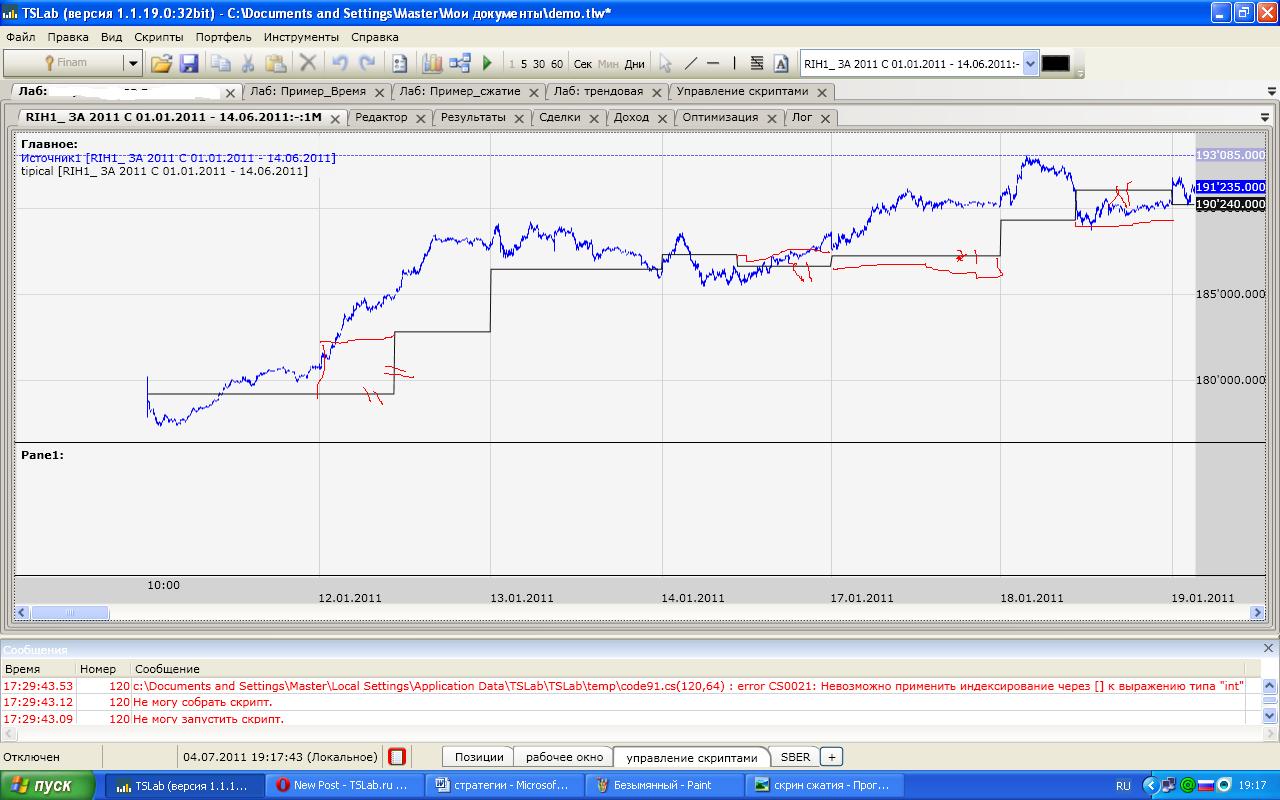Add new workspace with plus button
This screenshot has width=1280, height=800.
click(x=832, y=757)
